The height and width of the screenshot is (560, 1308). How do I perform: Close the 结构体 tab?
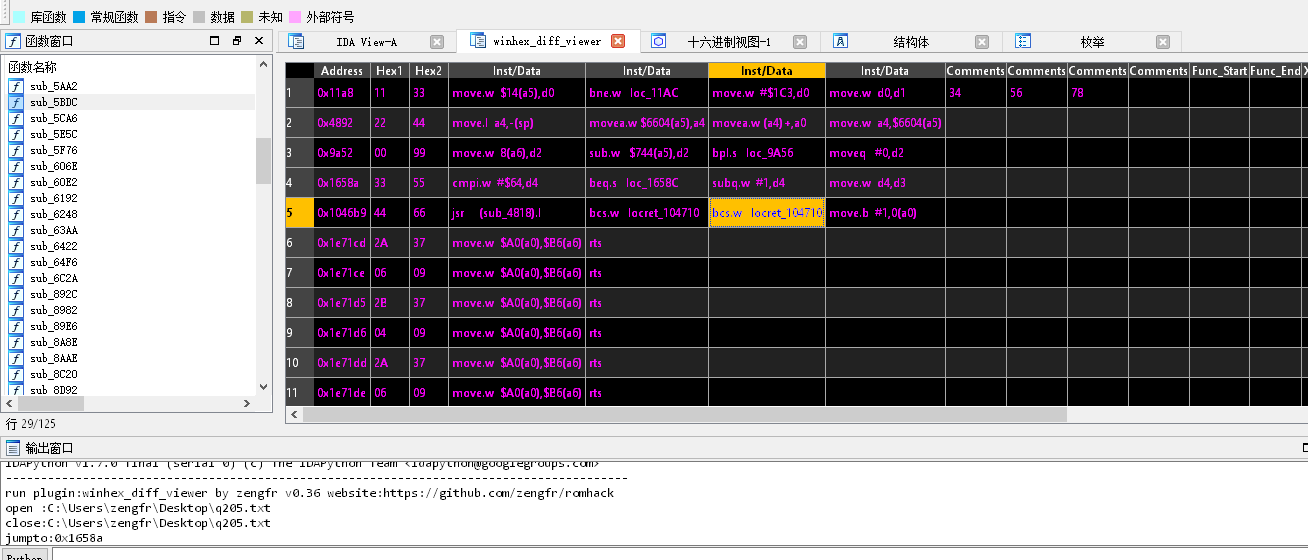pyautogui.click(x=982, y=42)
